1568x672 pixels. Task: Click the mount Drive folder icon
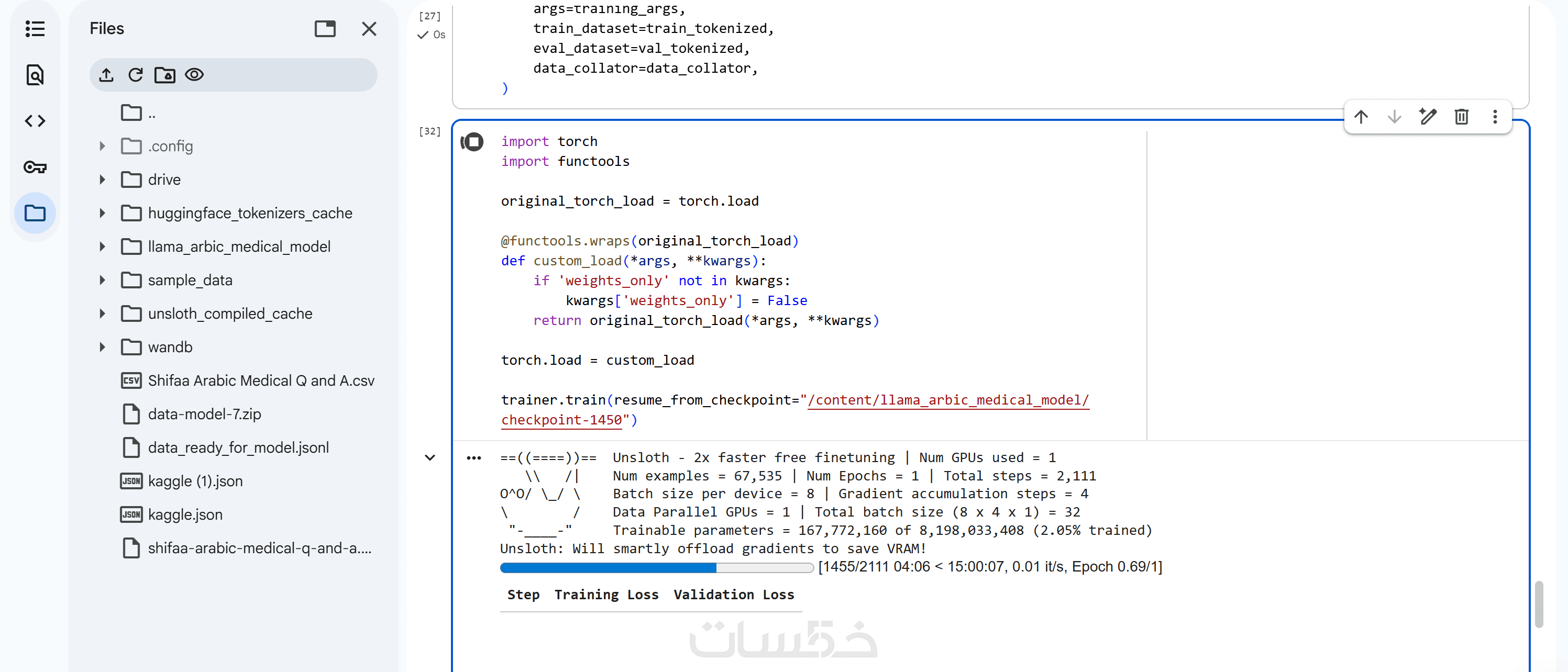click(x=164, y=75)
